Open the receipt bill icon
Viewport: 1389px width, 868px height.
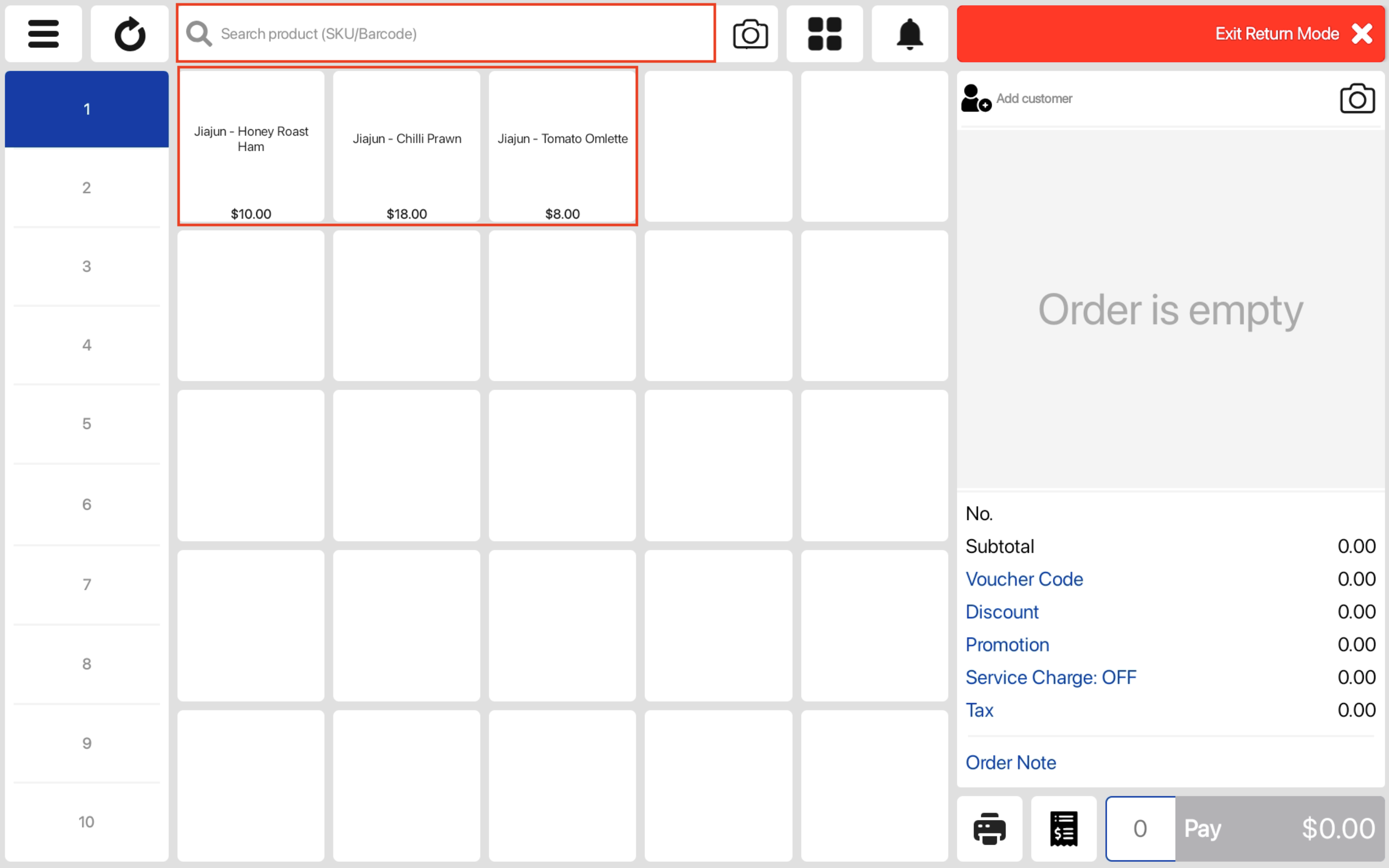1063,829
